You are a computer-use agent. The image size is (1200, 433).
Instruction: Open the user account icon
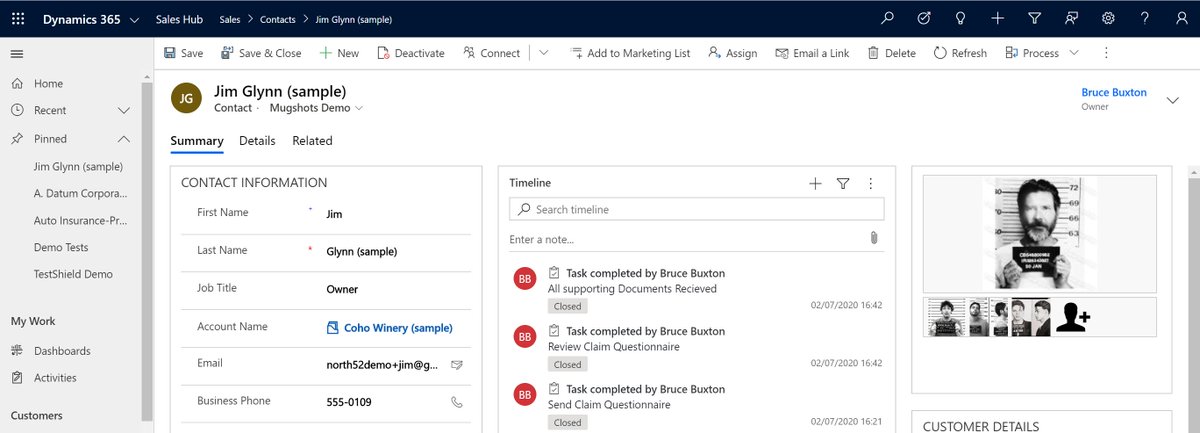click(x=1181, y=19)
